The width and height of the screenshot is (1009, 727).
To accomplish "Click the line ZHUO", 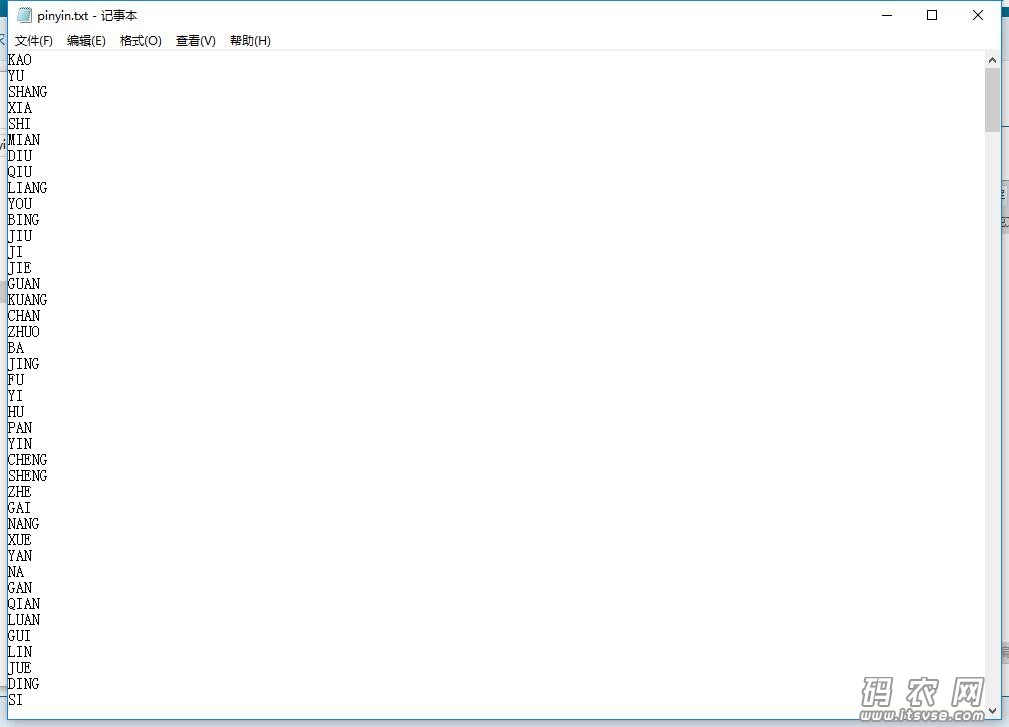I will [23, 332].
